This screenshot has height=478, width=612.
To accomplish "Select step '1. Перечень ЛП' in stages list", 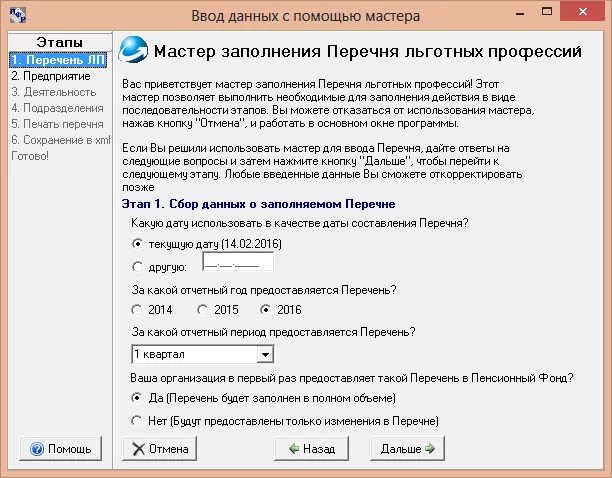I will 58,60.
